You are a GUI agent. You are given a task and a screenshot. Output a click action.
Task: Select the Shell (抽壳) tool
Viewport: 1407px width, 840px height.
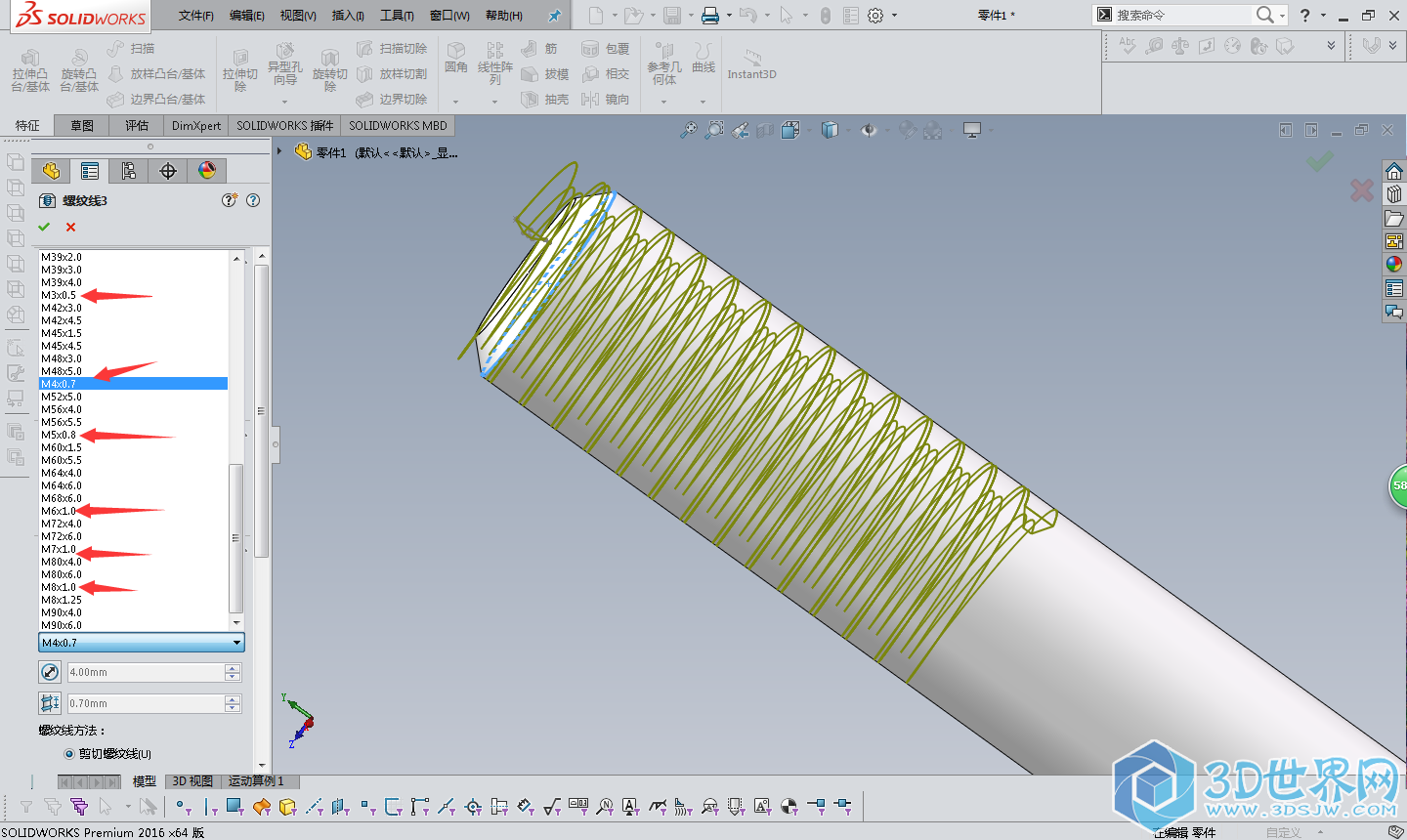tap(545, 99)
